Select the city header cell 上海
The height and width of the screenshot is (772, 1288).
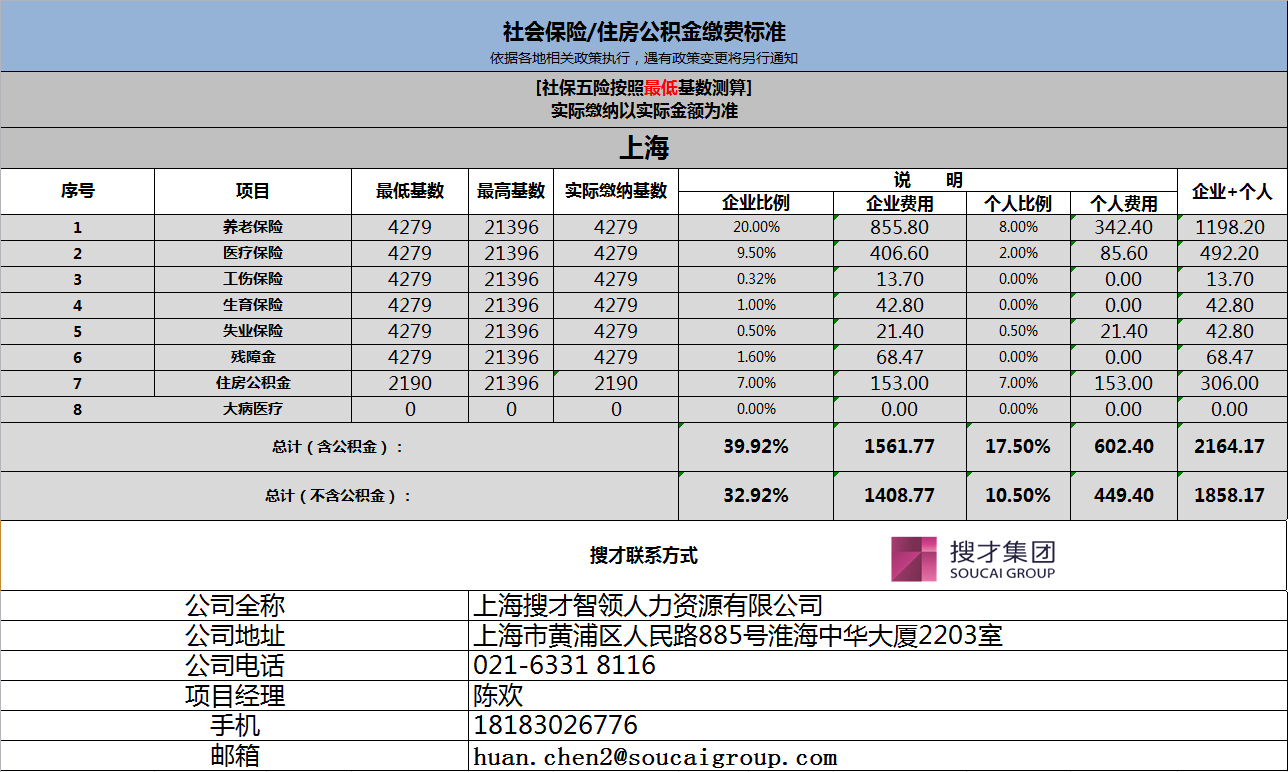pyautogui.click(x=644, y=149)
